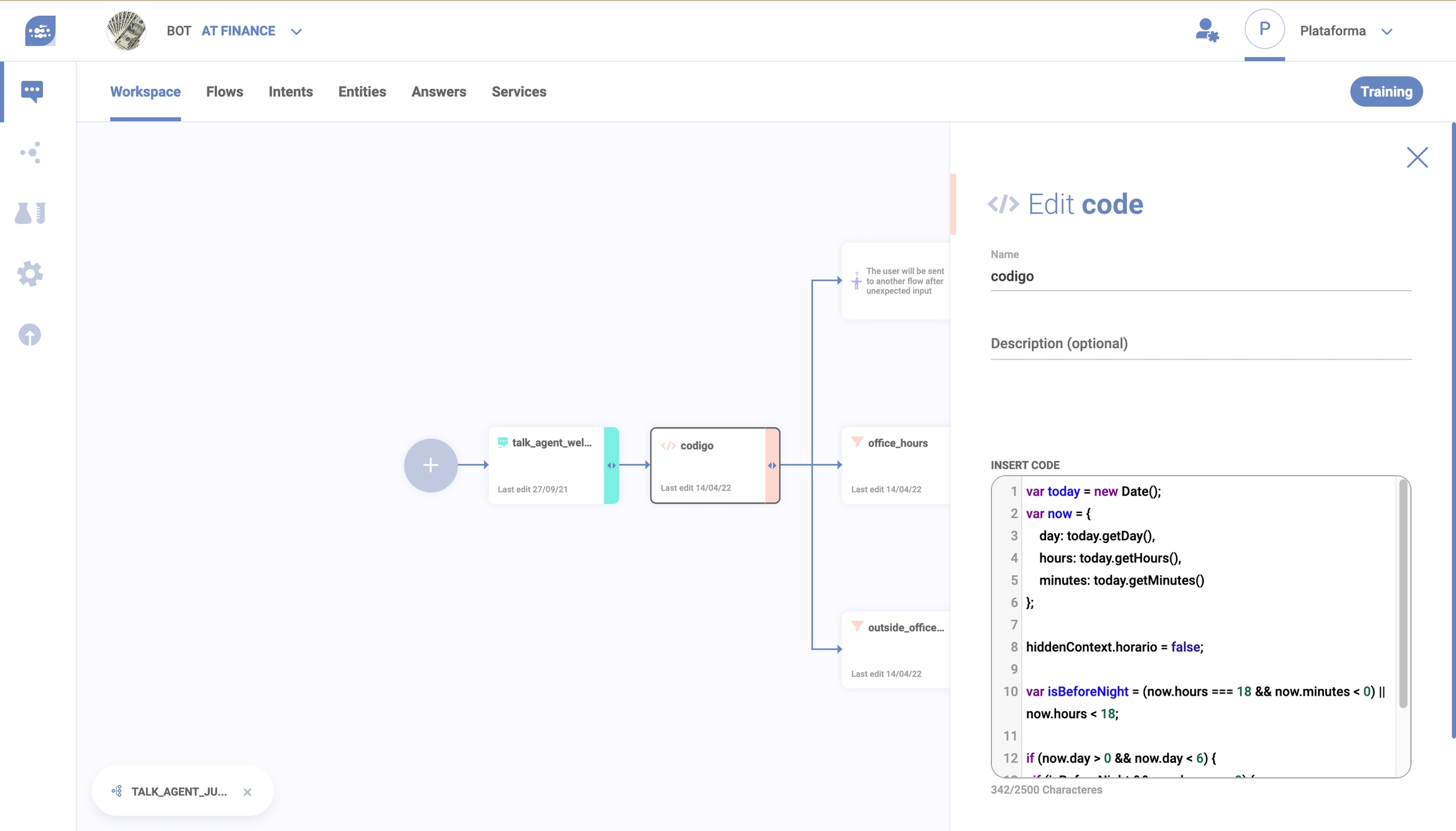Image resolution: width=1456 pixels, height=831 pixels.
Task: Click the bot money avatar thumbnail
Action: [126, 30]
